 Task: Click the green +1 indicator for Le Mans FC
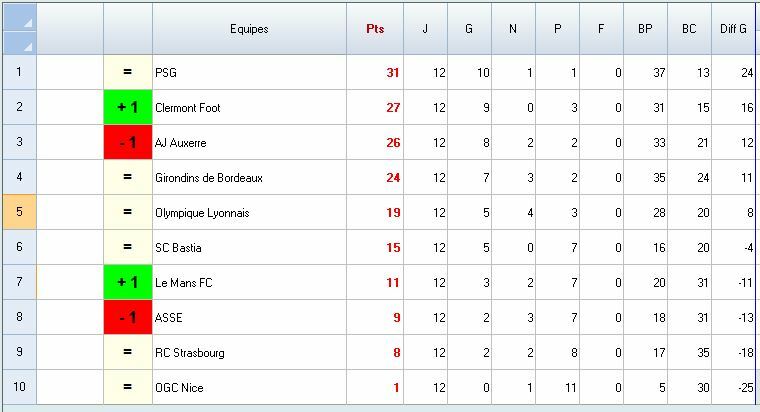pos(128,282)
